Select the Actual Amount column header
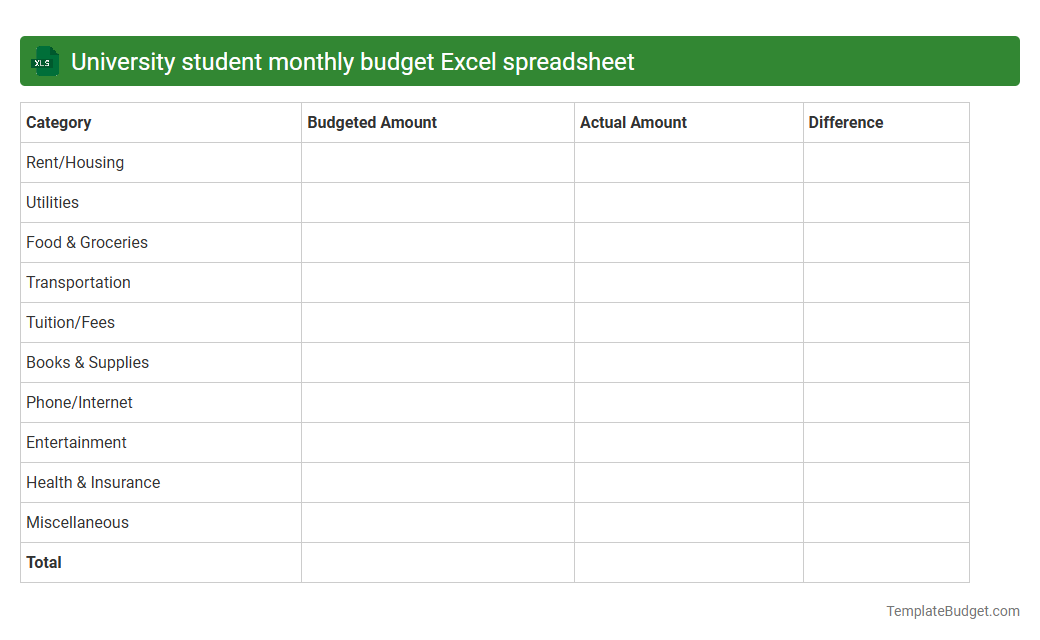 click(633, 122)
